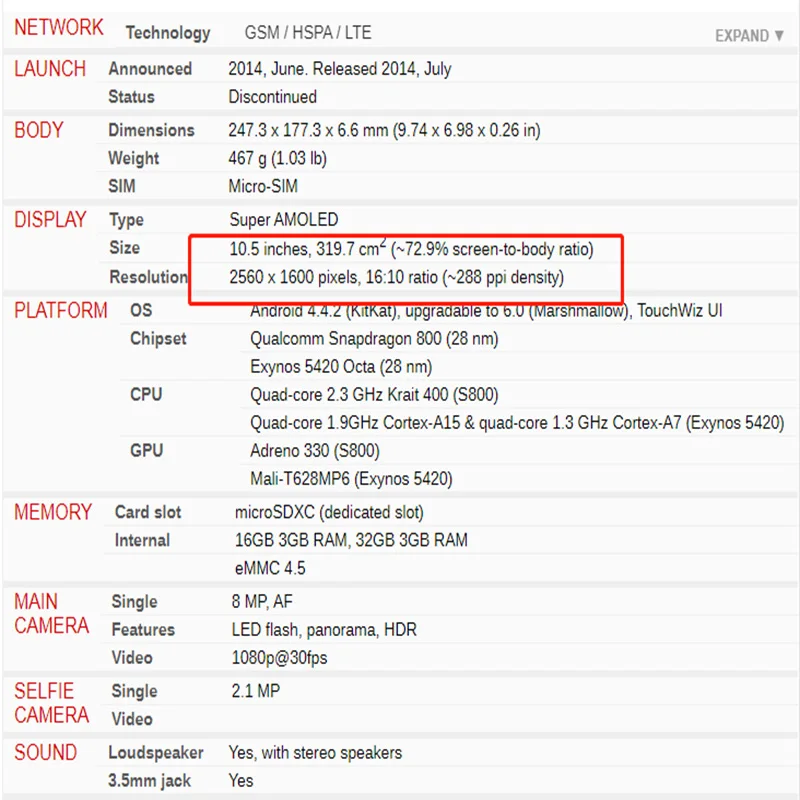The width and height of the screenshot is (800, 800).
Task: Click the Weight label
Action: [134, 159]
